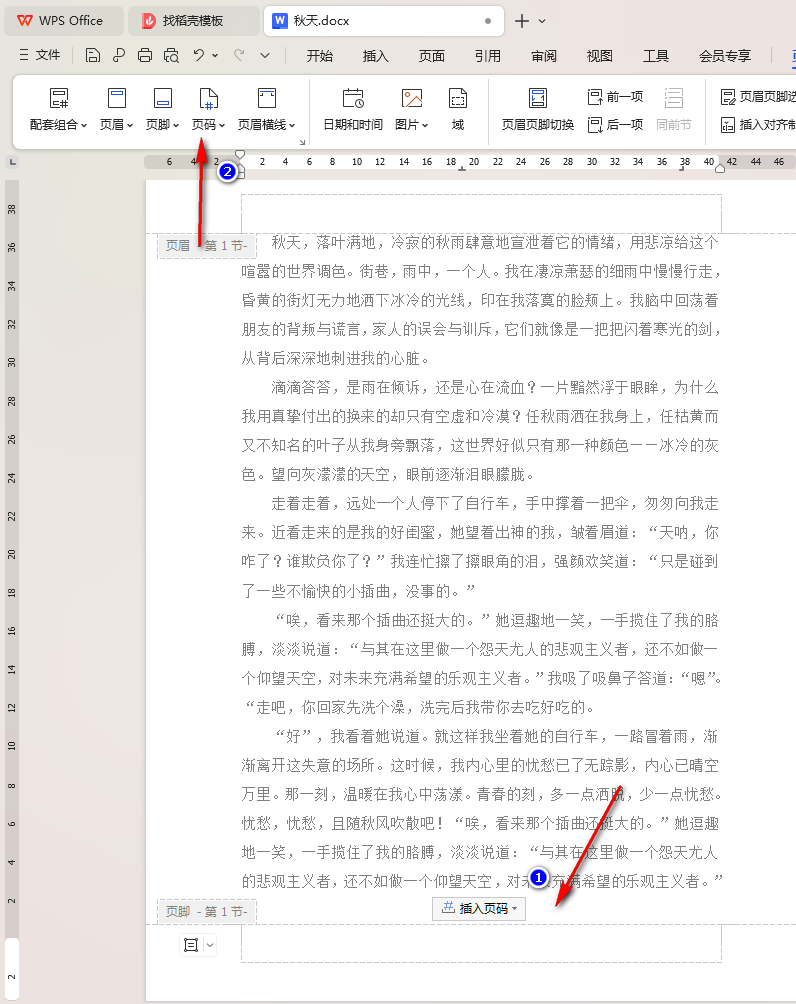Open the 页眉 header tool
Screen dimensions: 796x1004
coord(117,109)
